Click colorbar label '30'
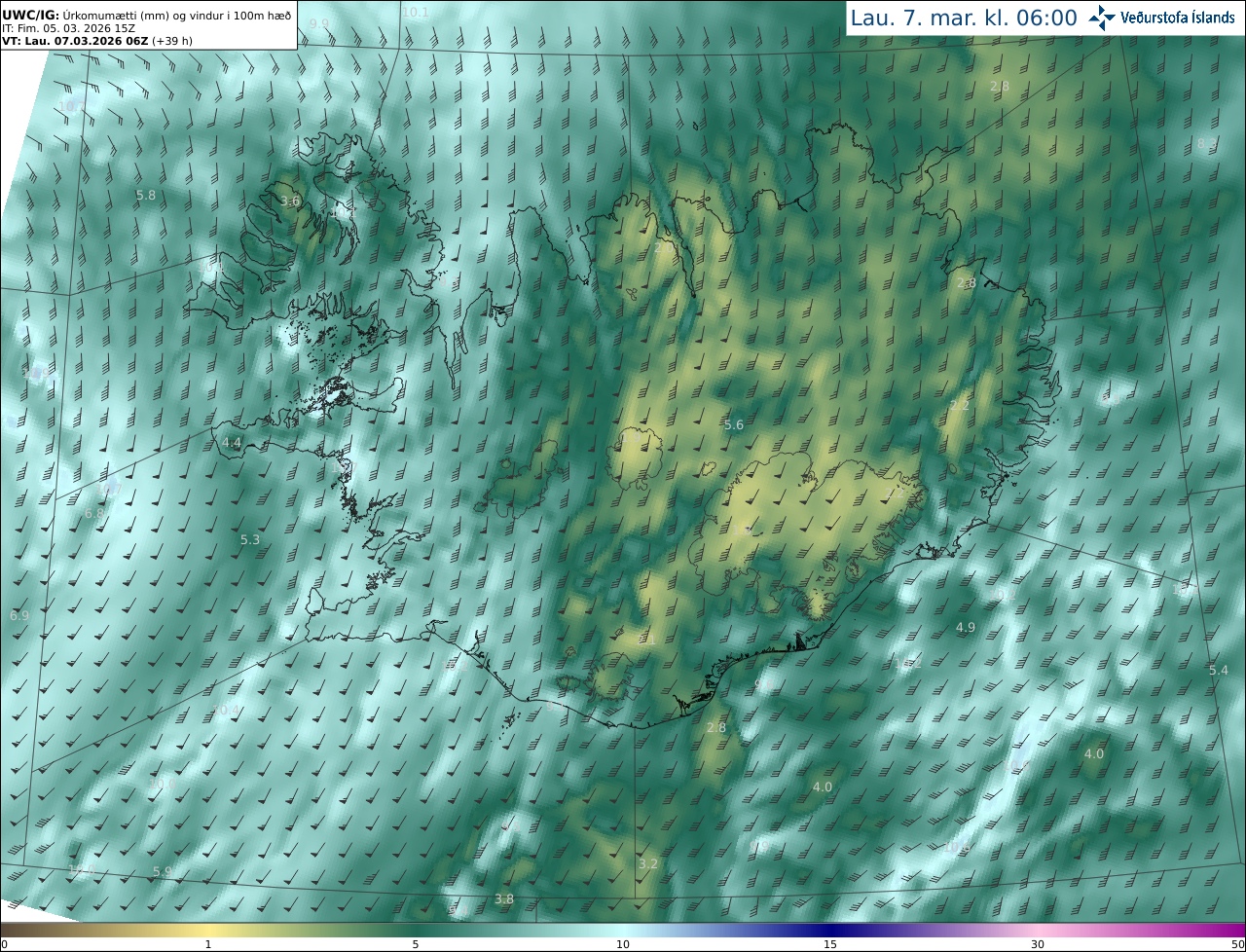Image resolution: width=1246 pixels, height=952 pixels. (1038, 944)
